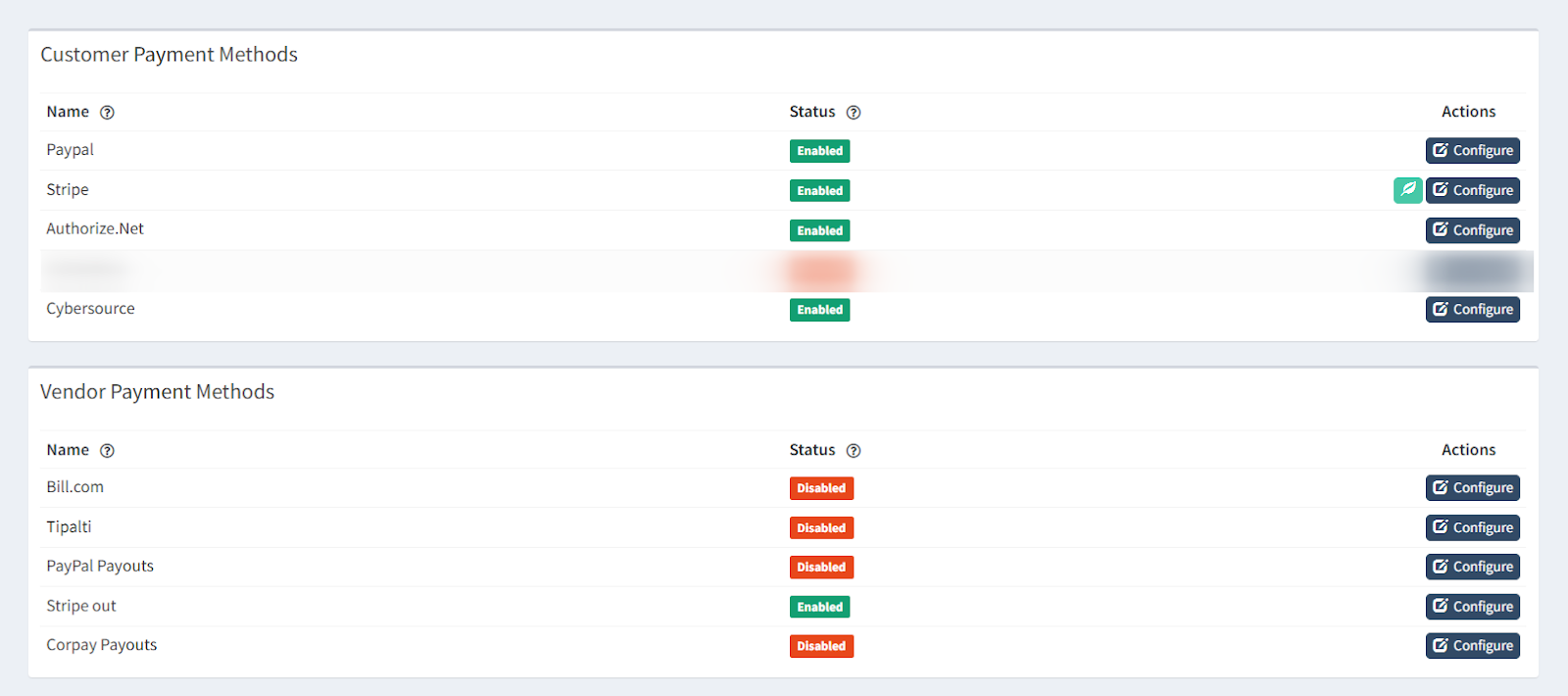Click help icon beside Vendor Name header

(x=108, y=451)
